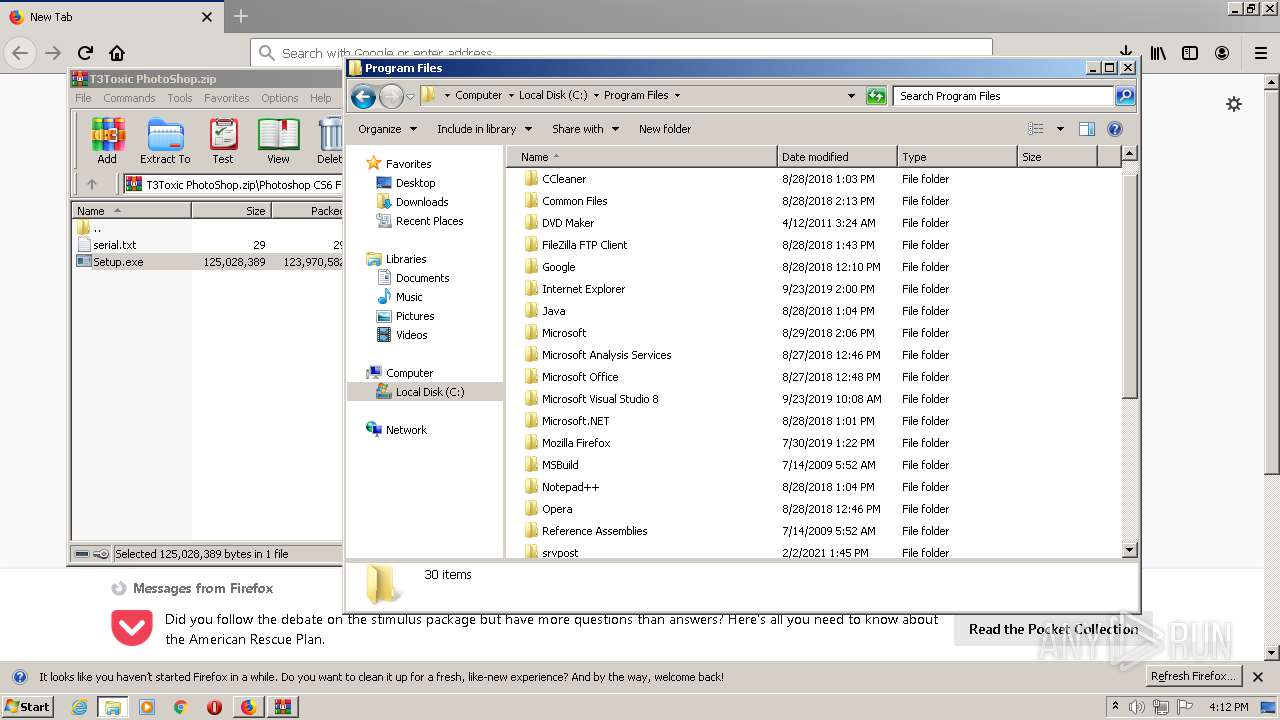Click New folder button
The width and height of the screenshot is (1280, 720).
(665, 129)
